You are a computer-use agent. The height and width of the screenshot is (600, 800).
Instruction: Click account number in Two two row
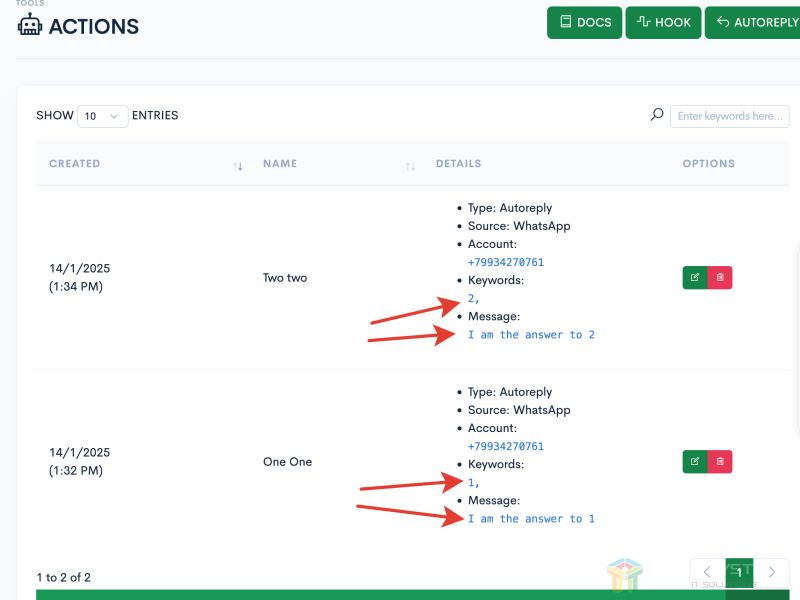(x=505, y=263)
